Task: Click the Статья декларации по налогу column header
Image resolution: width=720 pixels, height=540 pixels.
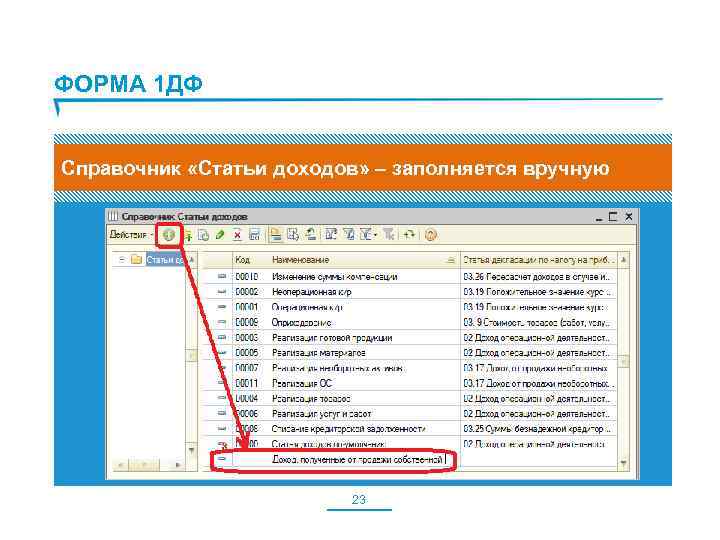Action: [538, 260]
